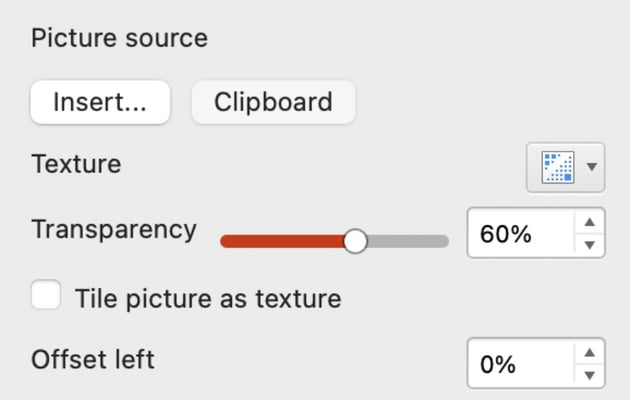
Task: Click the Offset left label text
Action: coord(93,359)
